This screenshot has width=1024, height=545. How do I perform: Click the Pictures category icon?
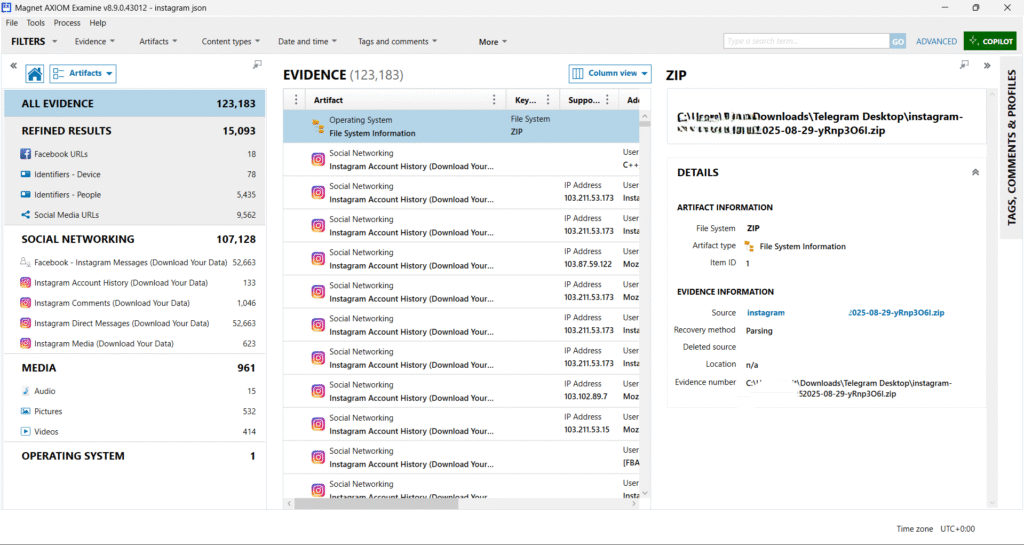pyautogui.click(x=25, y=411)
